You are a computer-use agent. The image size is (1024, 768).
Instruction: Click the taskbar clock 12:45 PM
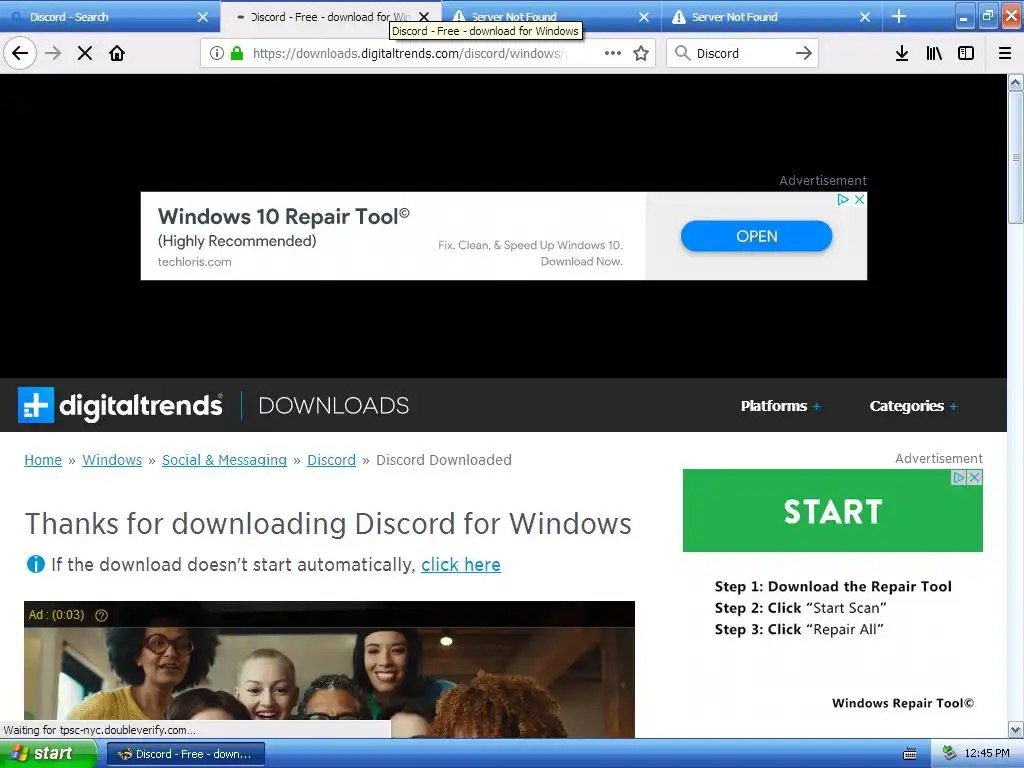tap(987, 754)
